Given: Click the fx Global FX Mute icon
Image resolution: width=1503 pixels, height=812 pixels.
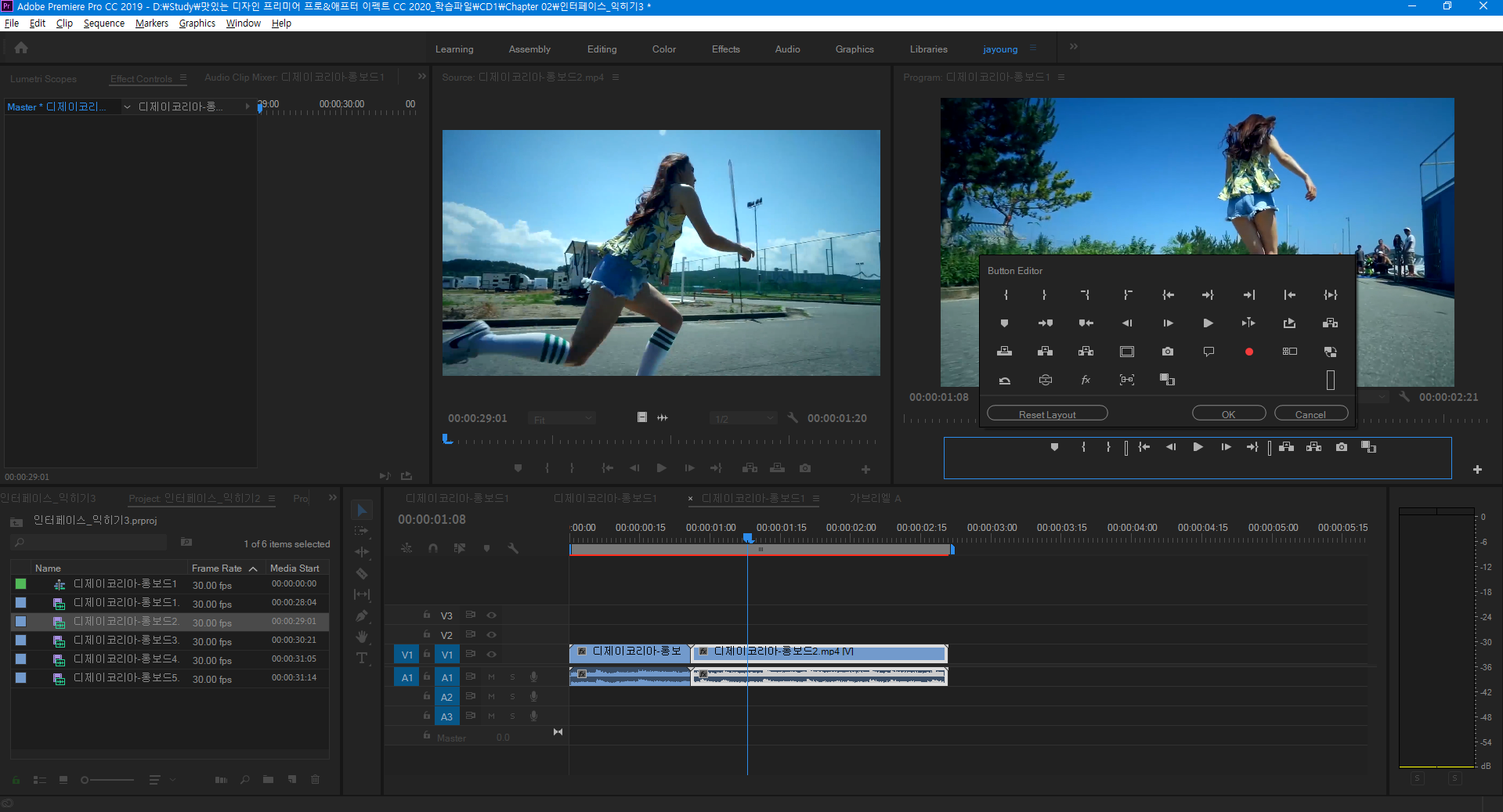Looking at the screenshot, I should click(x=1086, y=380).
